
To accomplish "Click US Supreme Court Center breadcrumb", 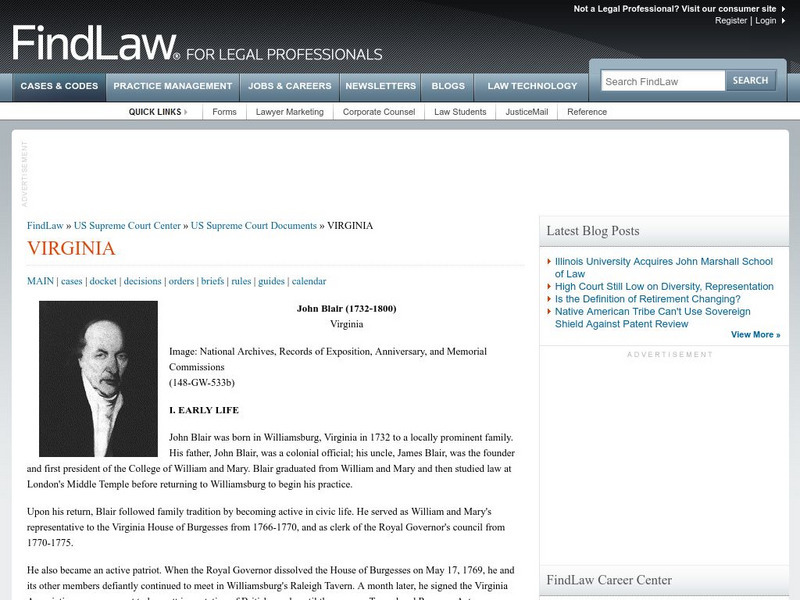I will tap(127, 226).
